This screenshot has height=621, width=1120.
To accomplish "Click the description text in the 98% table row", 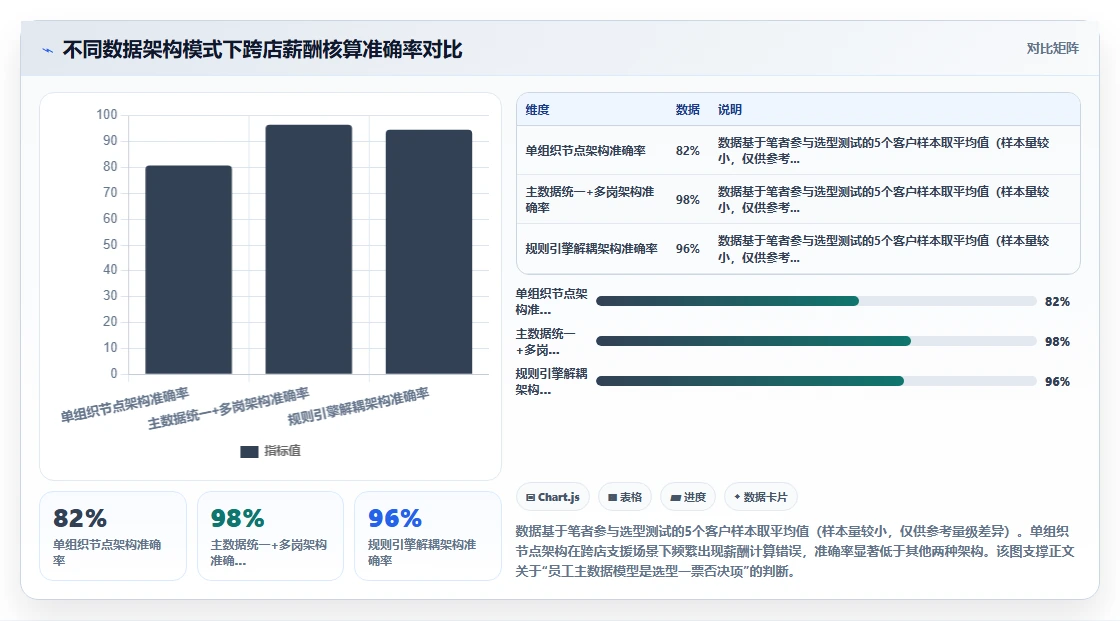I will 884,199.
